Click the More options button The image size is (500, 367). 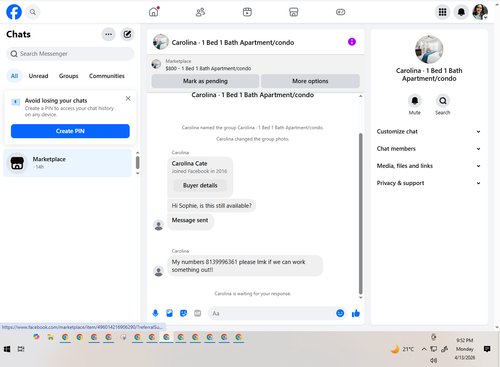pos(310,81)
